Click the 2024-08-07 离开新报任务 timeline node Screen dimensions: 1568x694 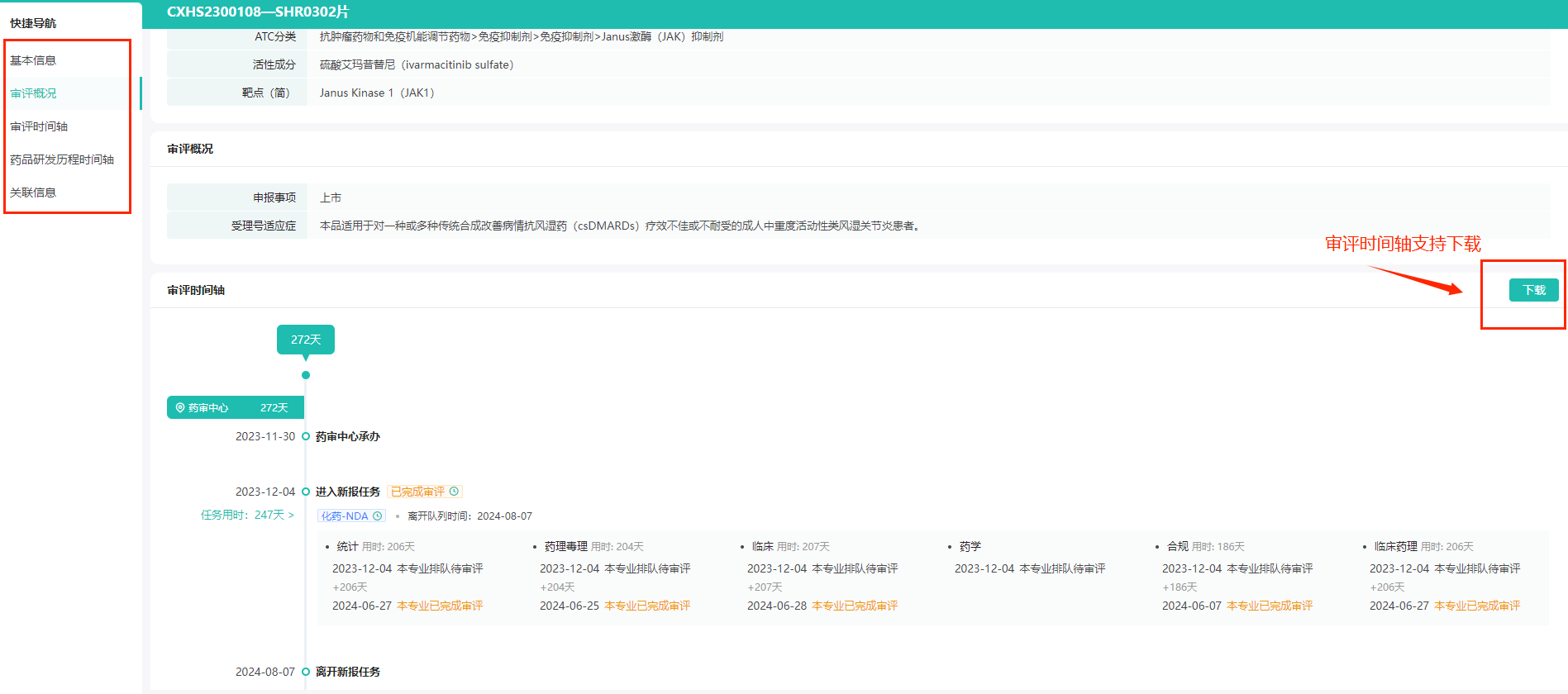[306, 672]
